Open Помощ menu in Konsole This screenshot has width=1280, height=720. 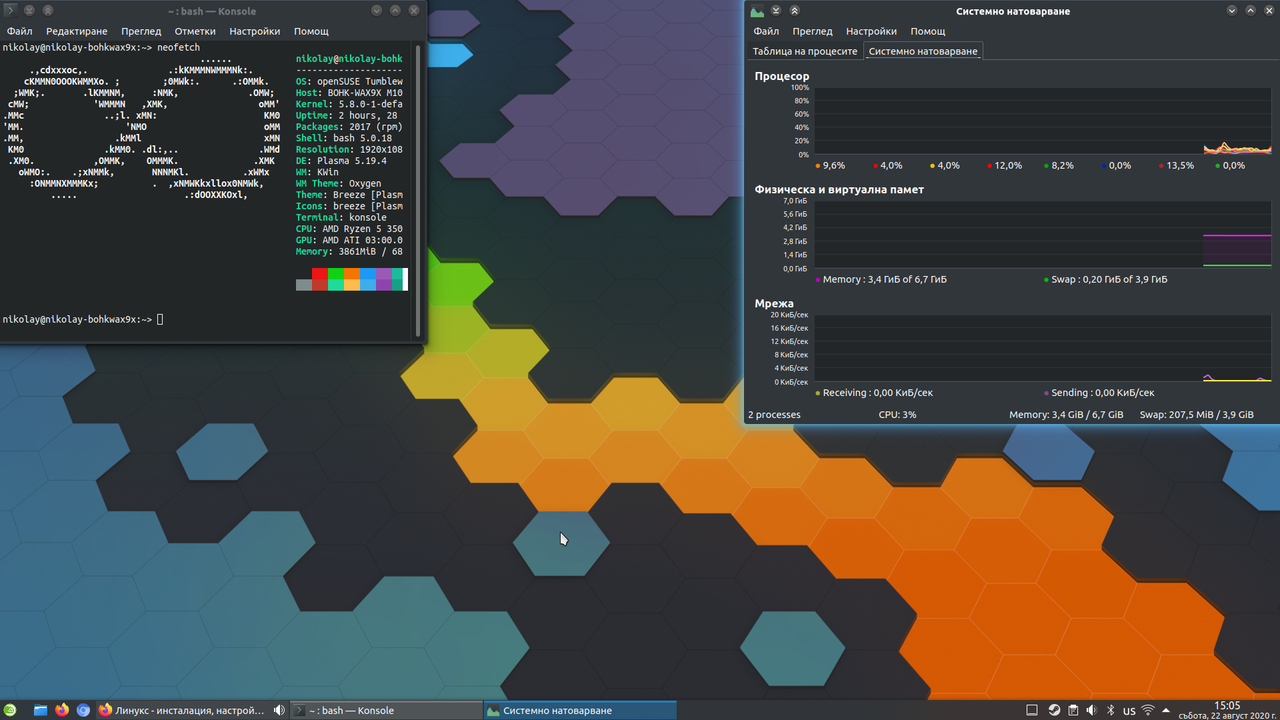tap(311, 31)
